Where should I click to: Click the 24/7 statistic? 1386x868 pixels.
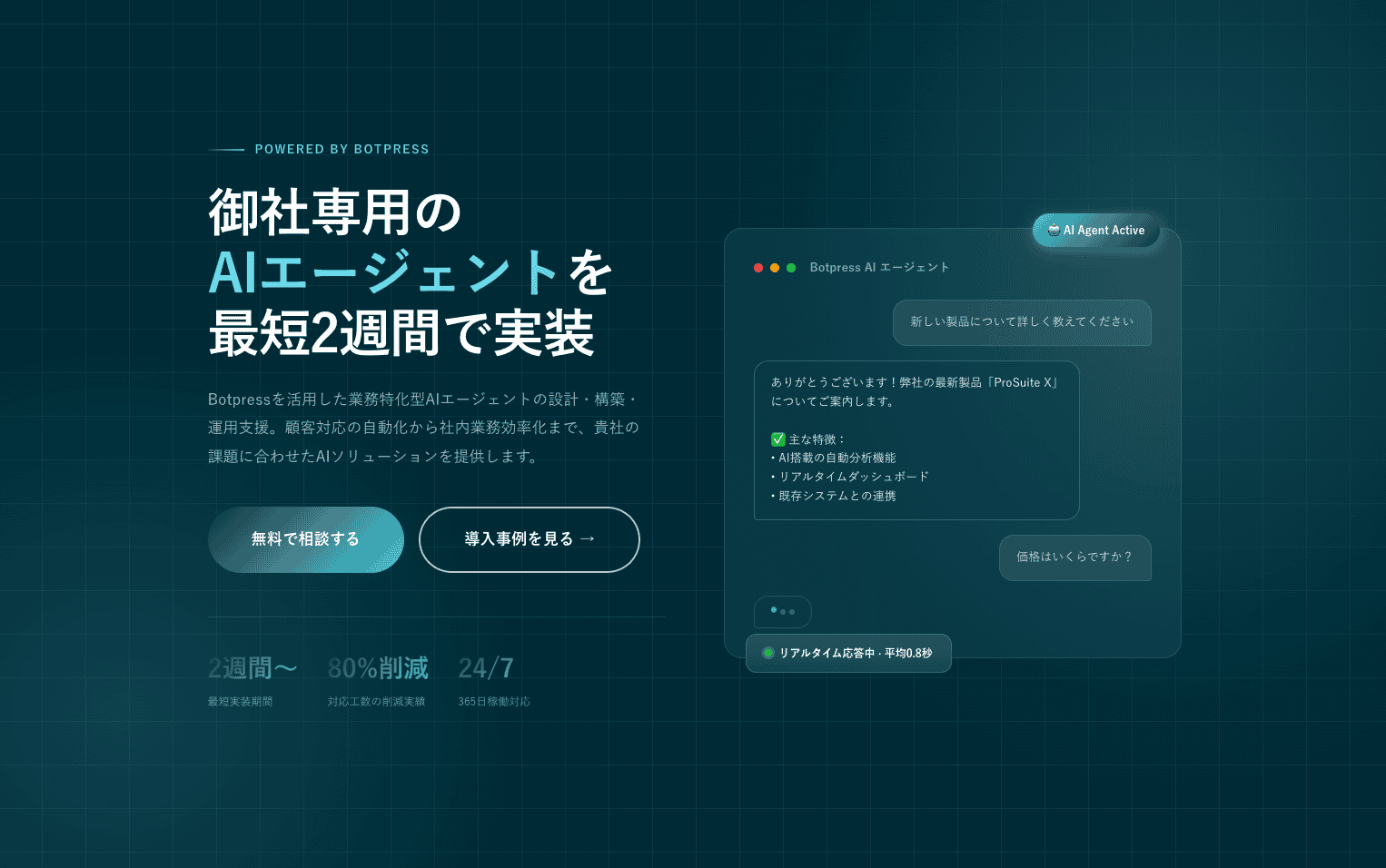(x=486, y=669)
